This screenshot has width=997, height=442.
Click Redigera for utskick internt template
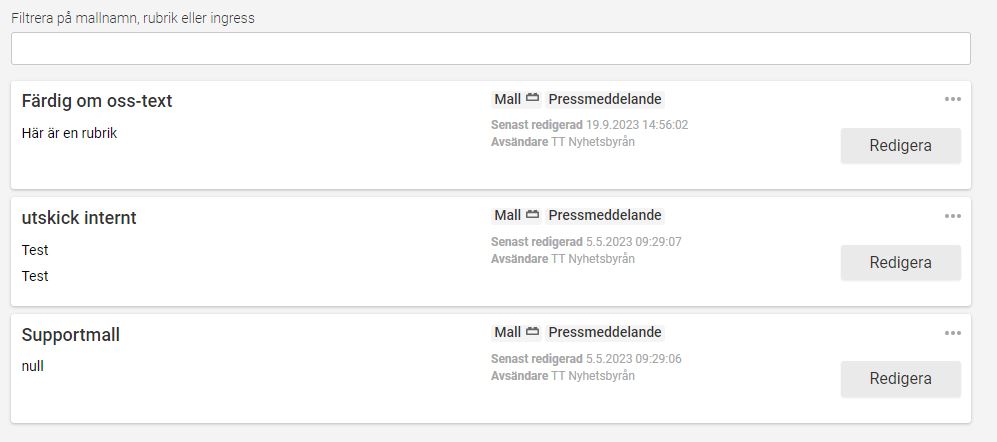[901, 263]
